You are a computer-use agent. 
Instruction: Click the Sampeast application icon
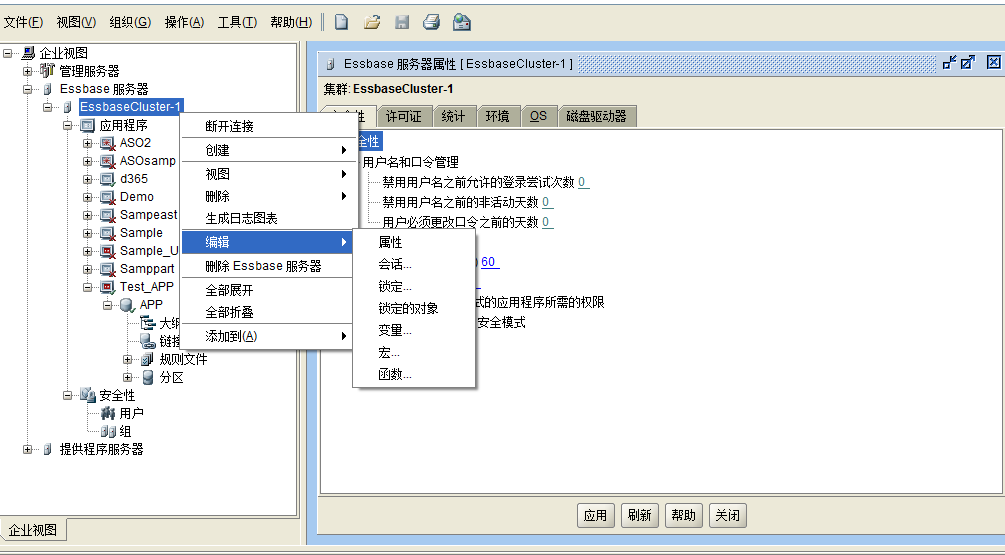click(x=108, y=215)
